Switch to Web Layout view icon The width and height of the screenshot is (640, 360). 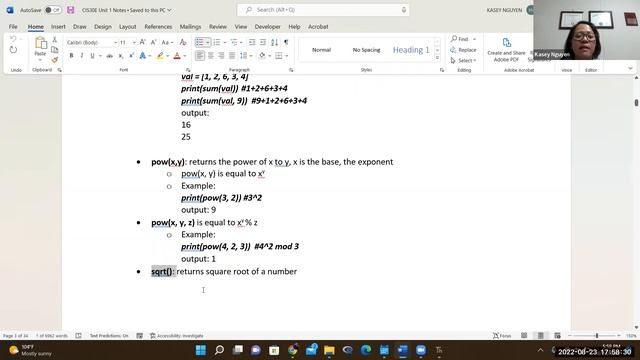pyautogui.click(x=558, y=336)
